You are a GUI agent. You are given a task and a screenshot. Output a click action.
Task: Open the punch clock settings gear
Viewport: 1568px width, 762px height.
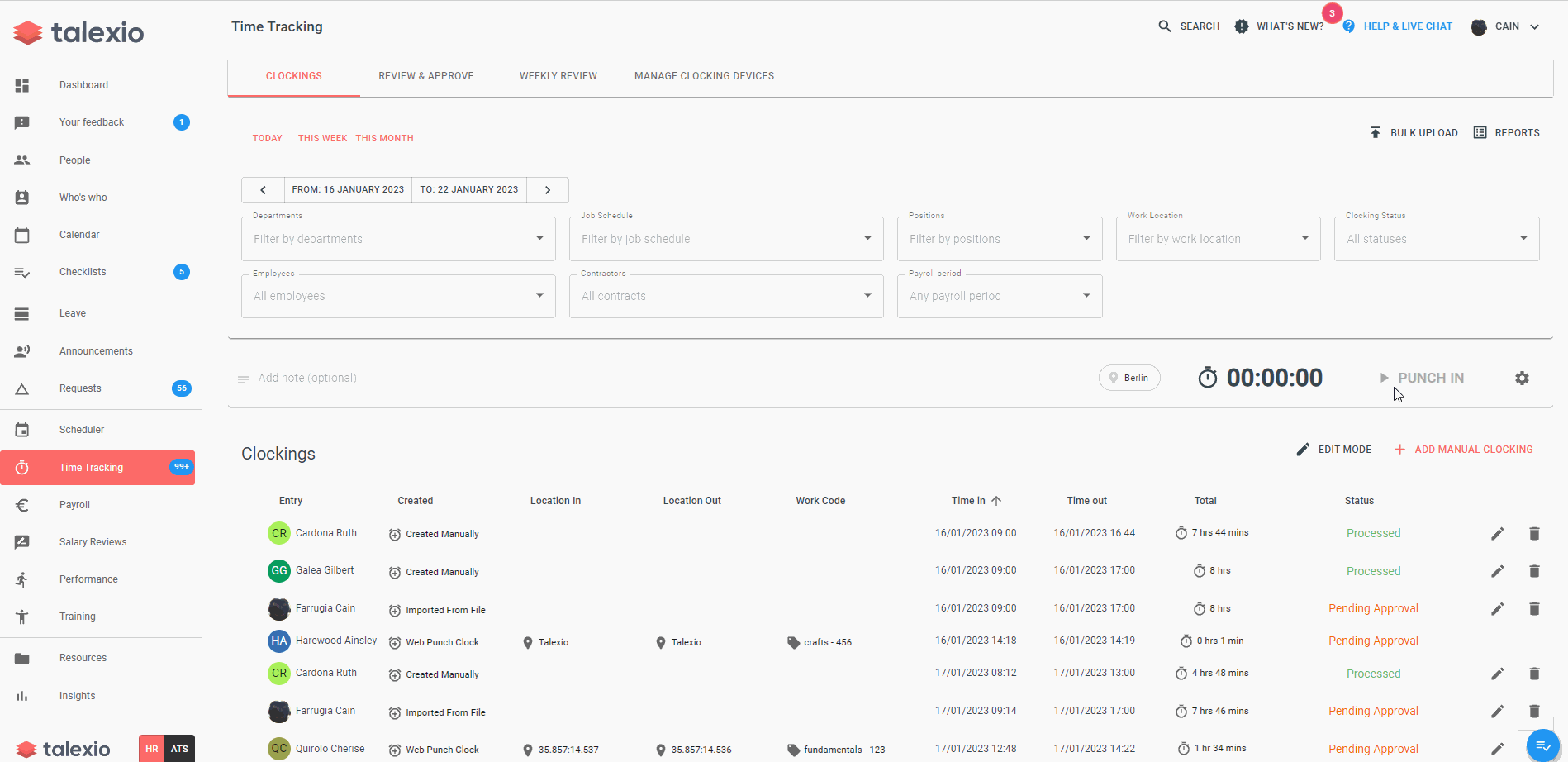tap(1523, 378)
